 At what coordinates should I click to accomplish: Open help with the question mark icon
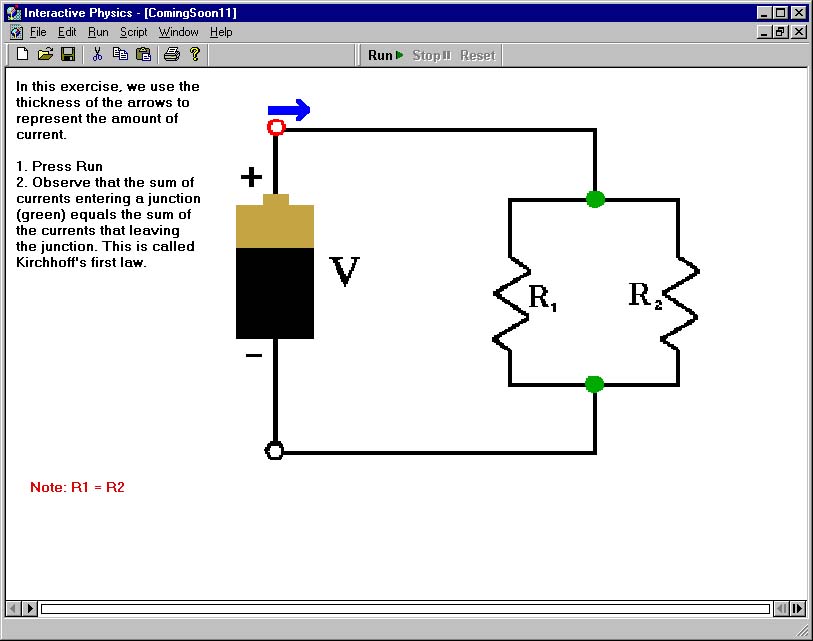(x=195, y=54)
